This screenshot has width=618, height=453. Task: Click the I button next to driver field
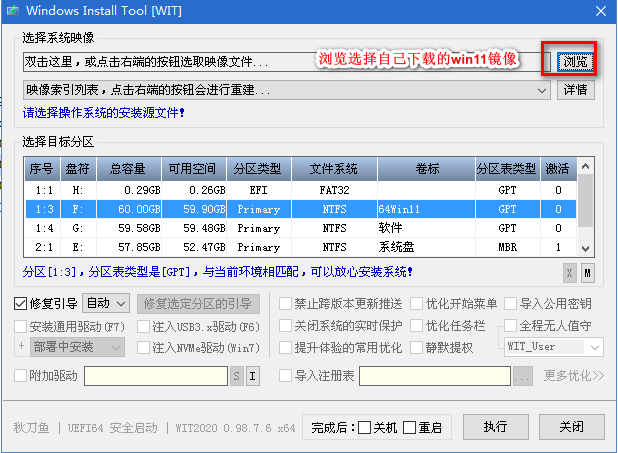tap(253, 376)
